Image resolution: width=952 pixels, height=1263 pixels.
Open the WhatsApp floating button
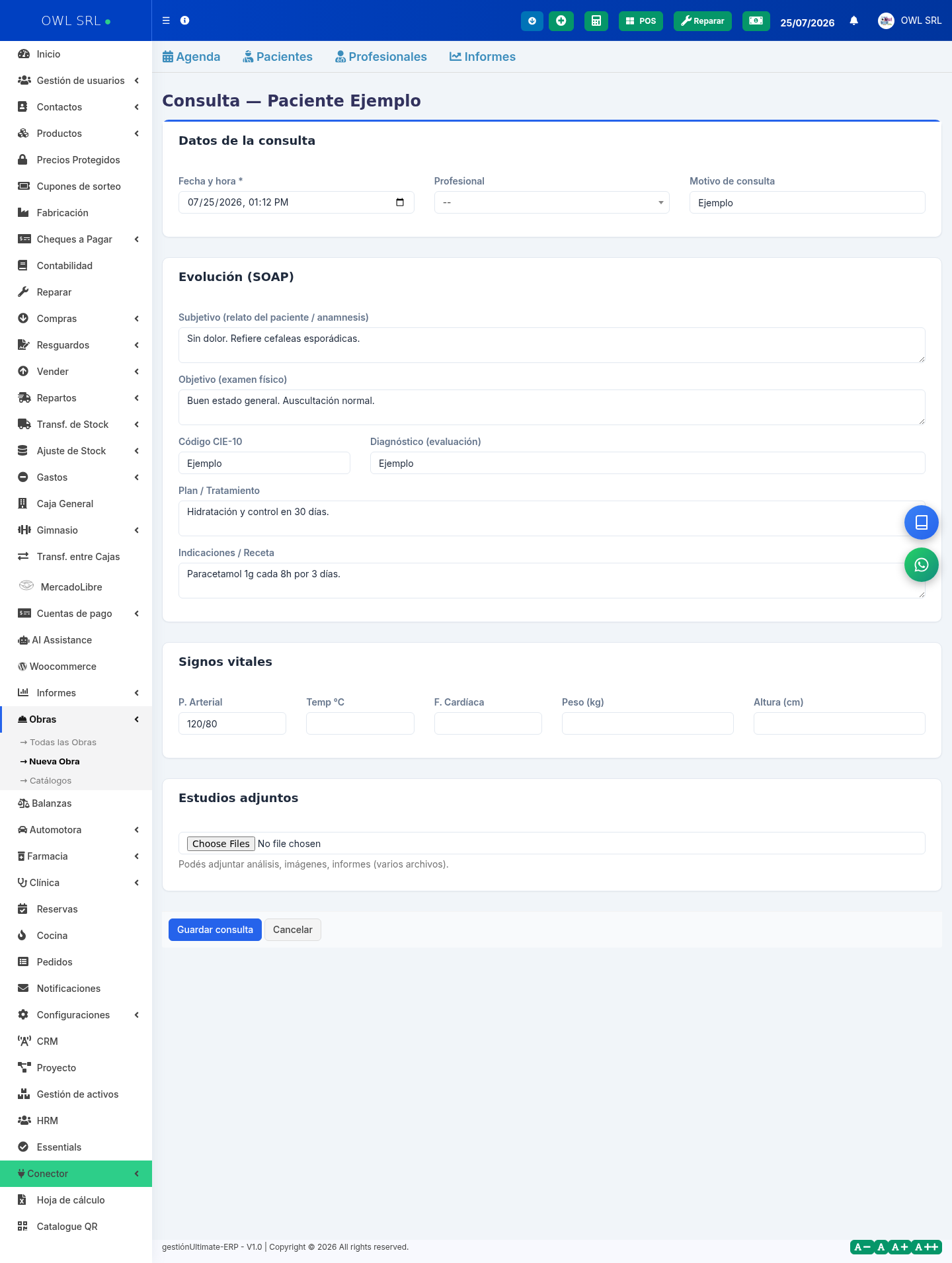tap(921, 565)
